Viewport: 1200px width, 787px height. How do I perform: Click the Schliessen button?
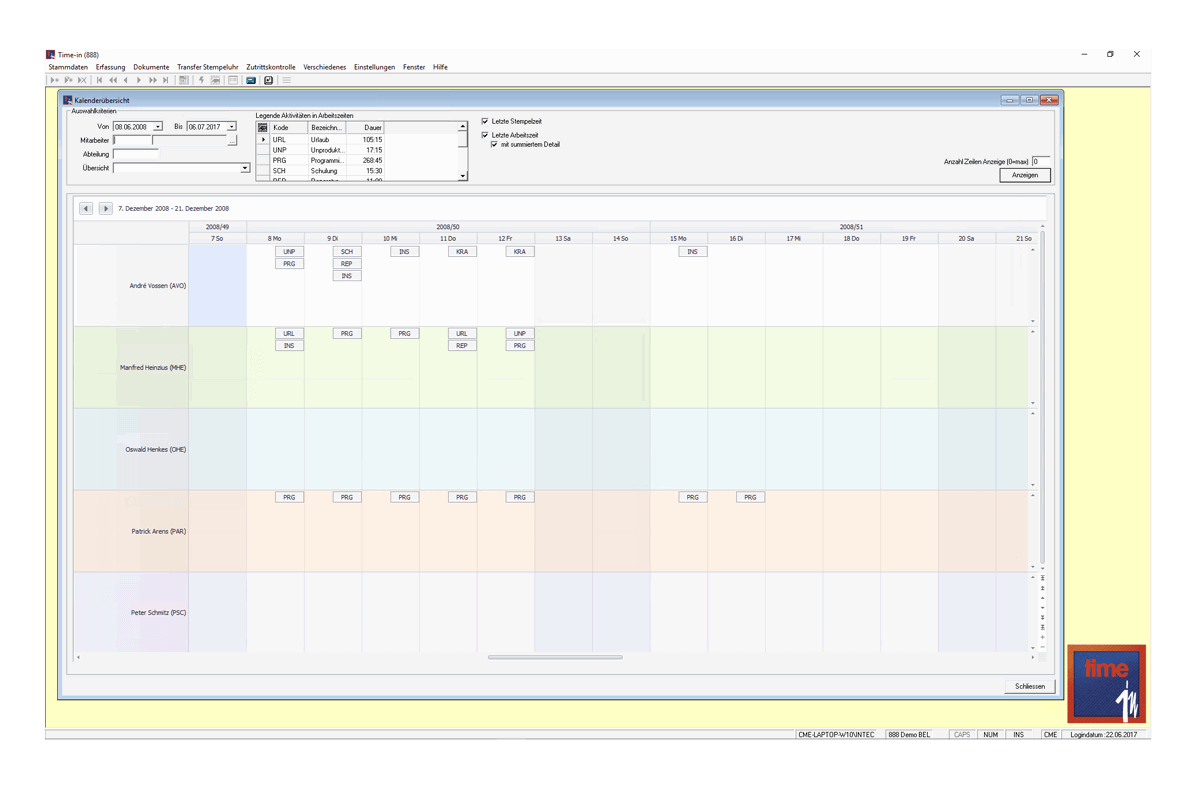(1030, 686)
